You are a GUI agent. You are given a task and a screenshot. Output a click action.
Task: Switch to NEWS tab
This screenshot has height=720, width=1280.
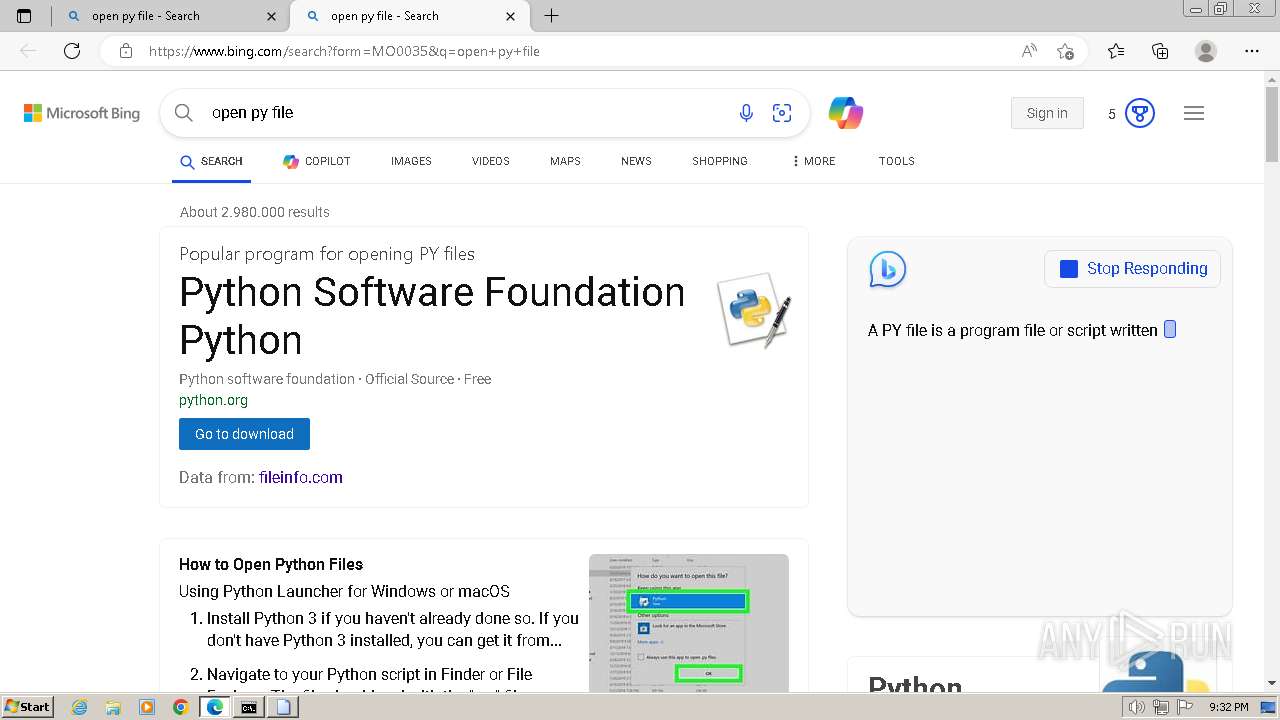pos(636,161)
